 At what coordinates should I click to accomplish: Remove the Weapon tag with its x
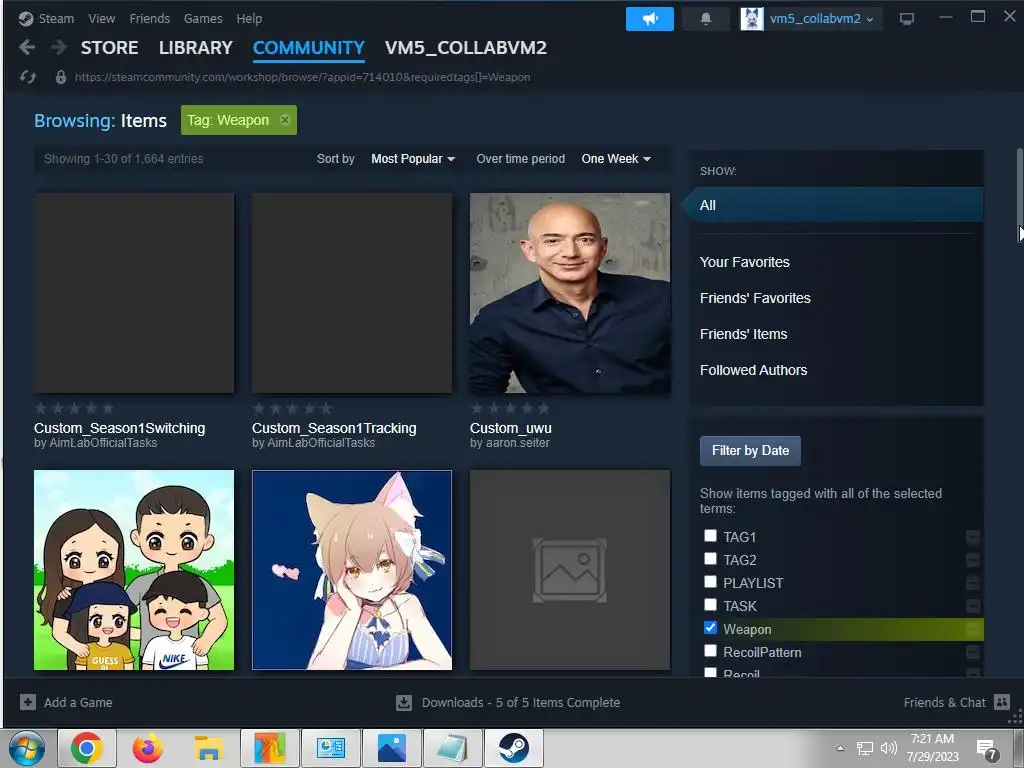point(285,120)
